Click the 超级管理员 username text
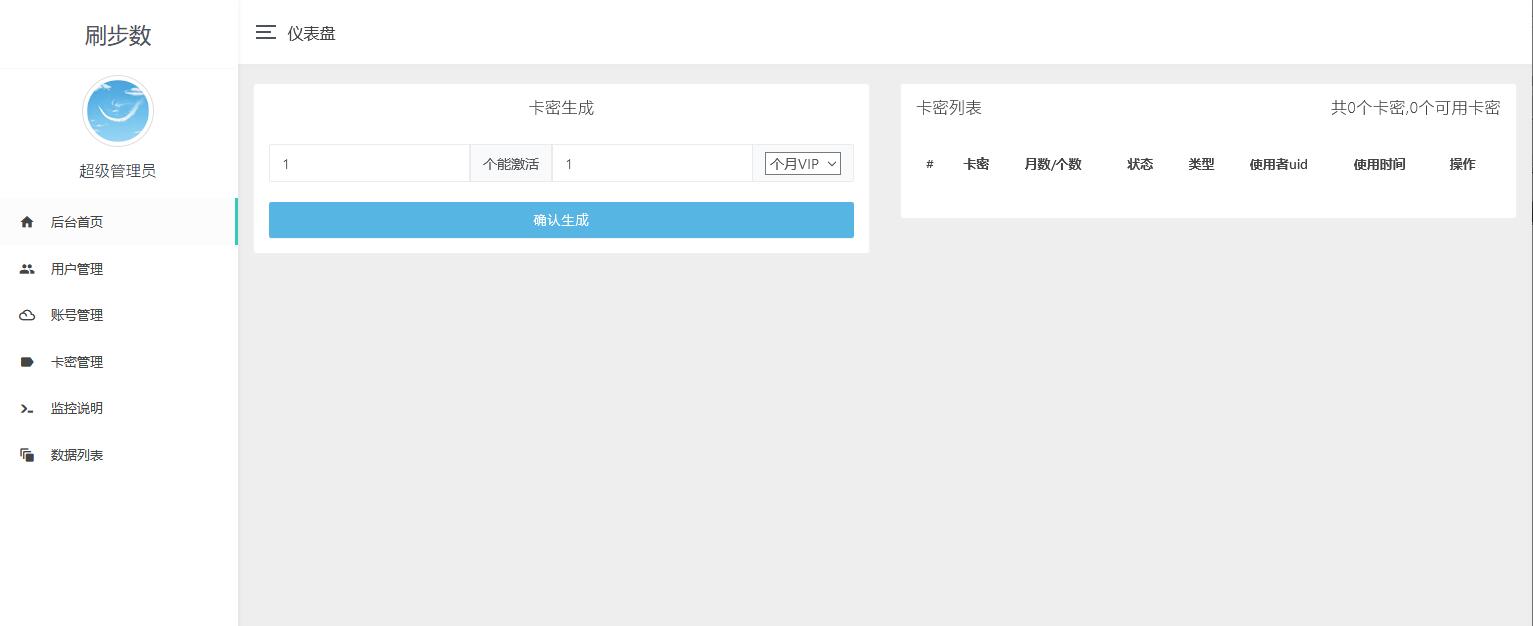Image resolution: width=1533 pixels, height=626 pixels. click(x=118, y=171)
